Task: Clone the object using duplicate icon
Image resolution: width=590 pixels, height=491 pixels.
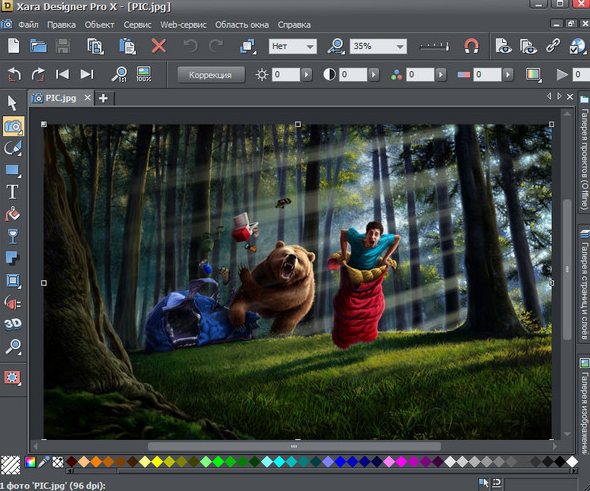Action: [248, 46]
